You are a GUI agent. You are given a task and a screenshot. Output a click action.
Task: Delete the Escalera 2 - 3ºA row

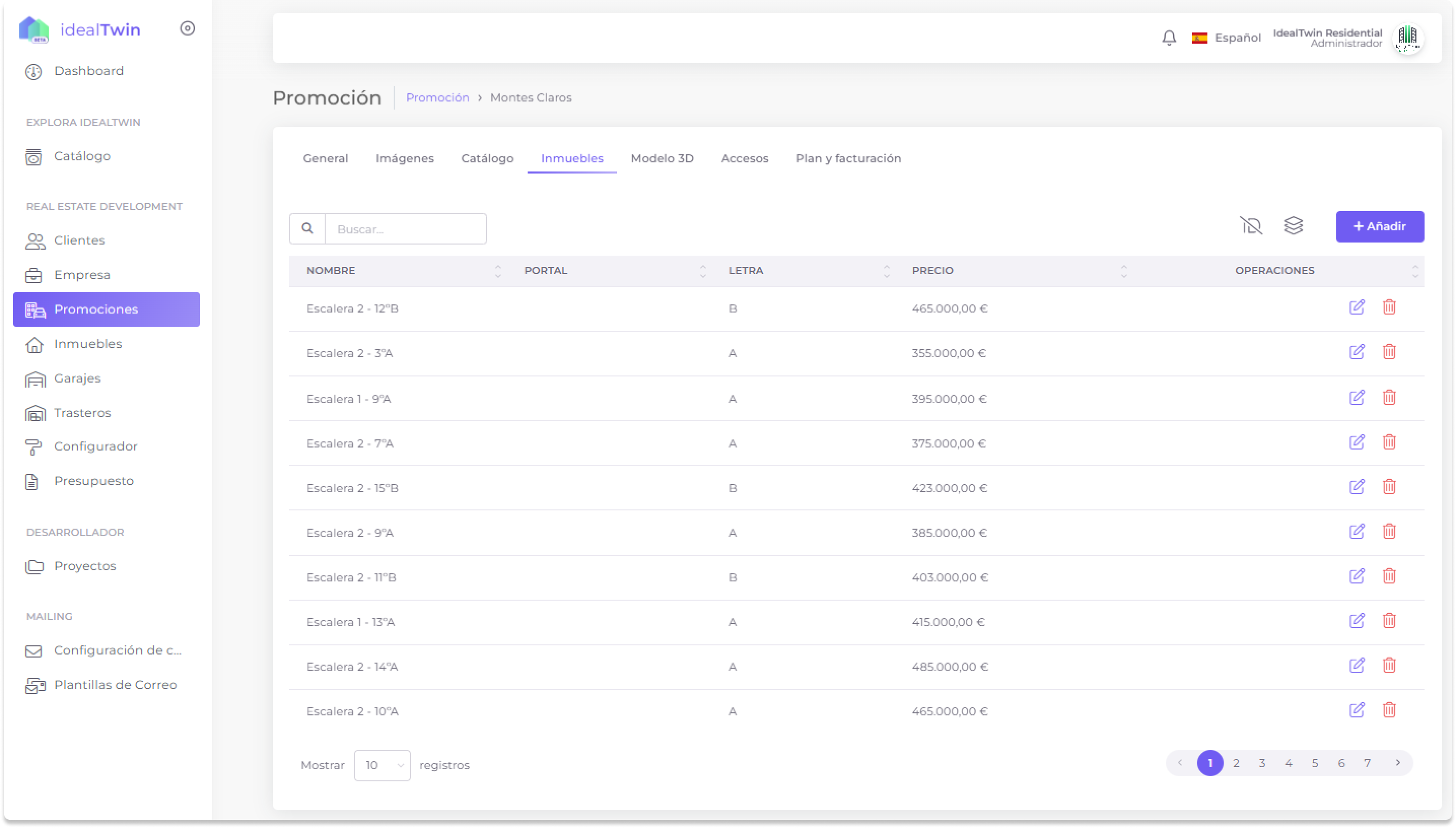(1389, 352)
